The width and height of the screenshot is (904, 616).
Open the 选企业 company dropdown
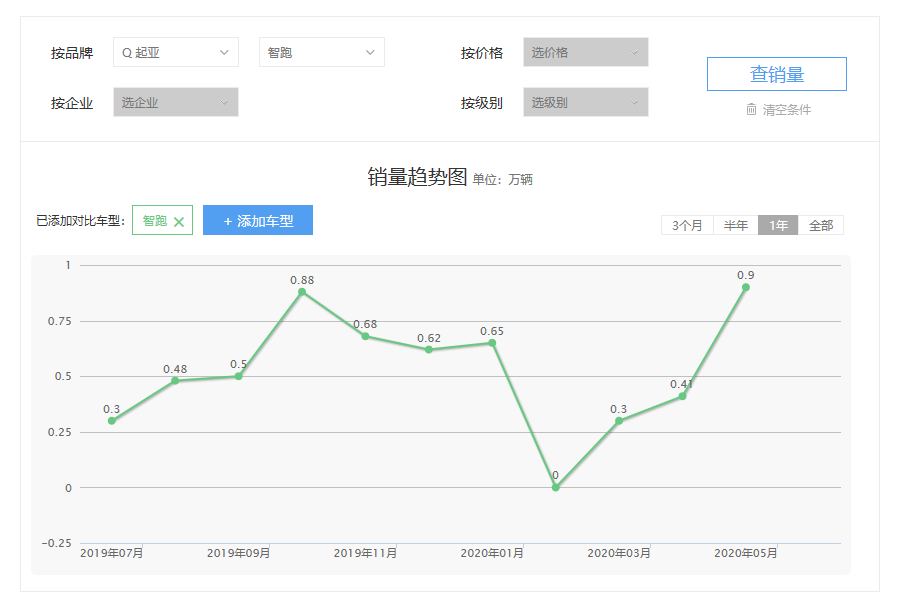pos(175,102)
